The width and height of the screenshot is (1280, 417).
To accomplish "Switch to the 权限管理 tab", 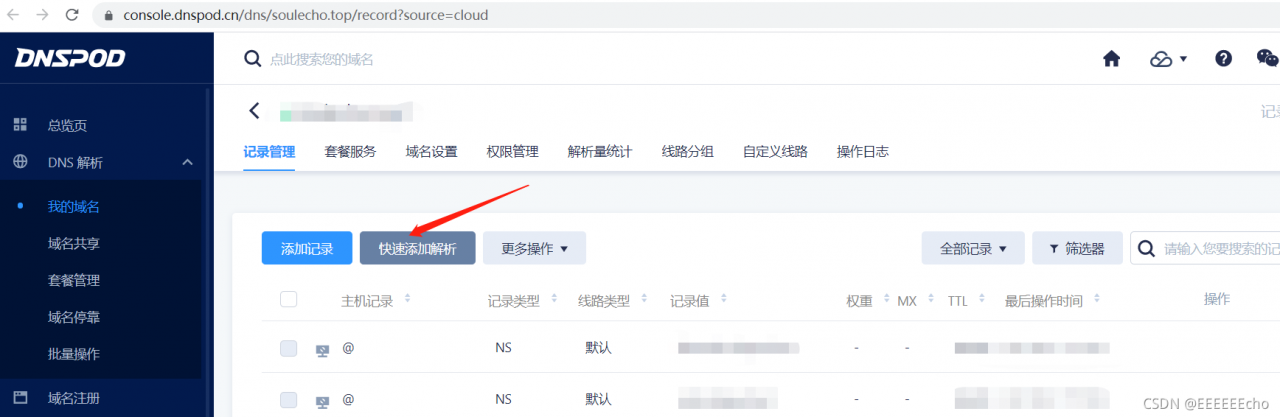I will (x=512, y=152).
